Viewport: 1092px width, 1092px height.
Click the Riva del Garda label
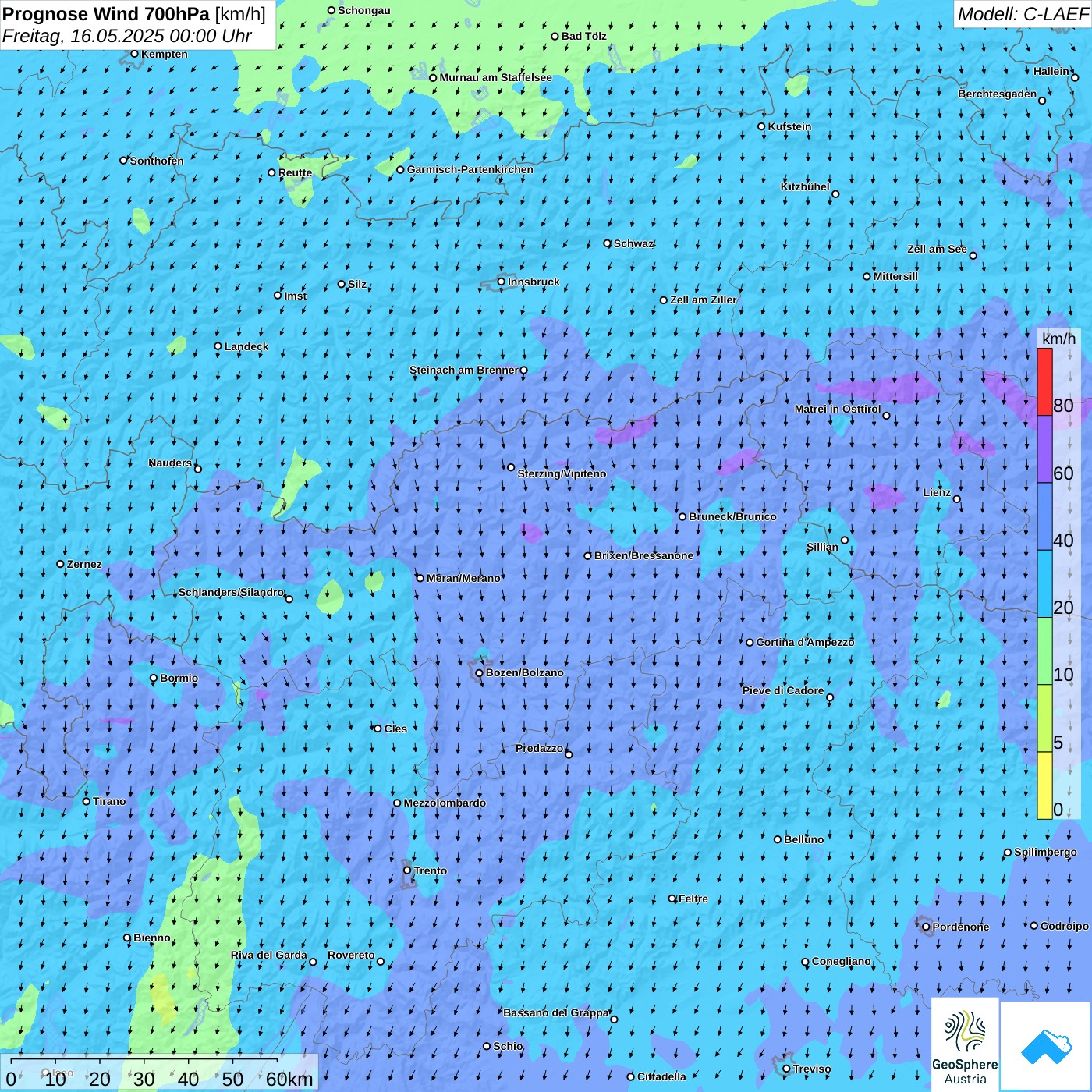pyautogui.click(x=269, y=955)
